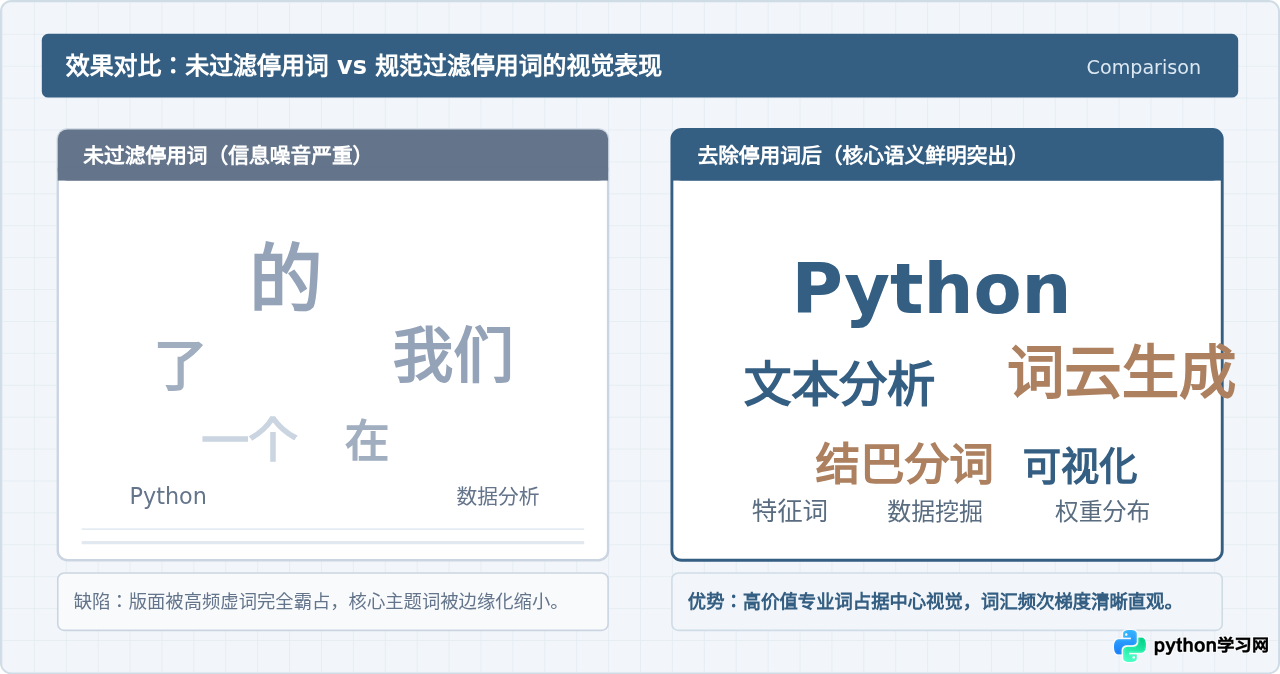This screenshot has width=1280, height=674.
Task: Click the 优势 caption below the right panel
Action: (x=946, y=602)
